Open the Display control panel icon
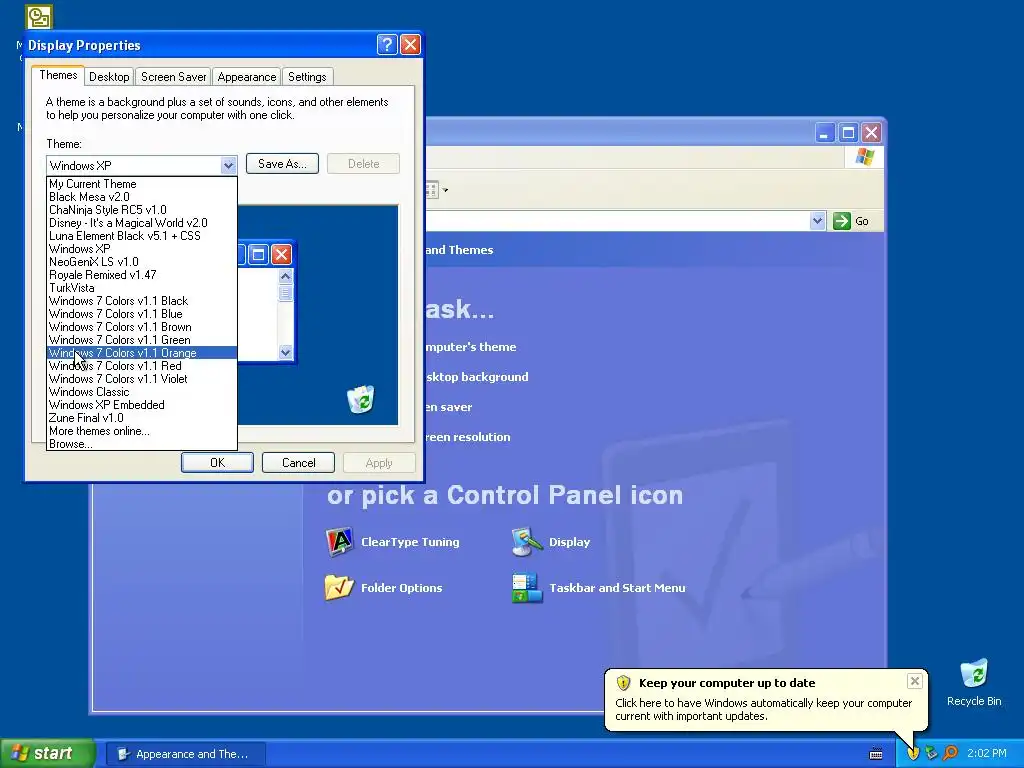The height and width of the screenshot is (768, 1024). coord(527,541)
